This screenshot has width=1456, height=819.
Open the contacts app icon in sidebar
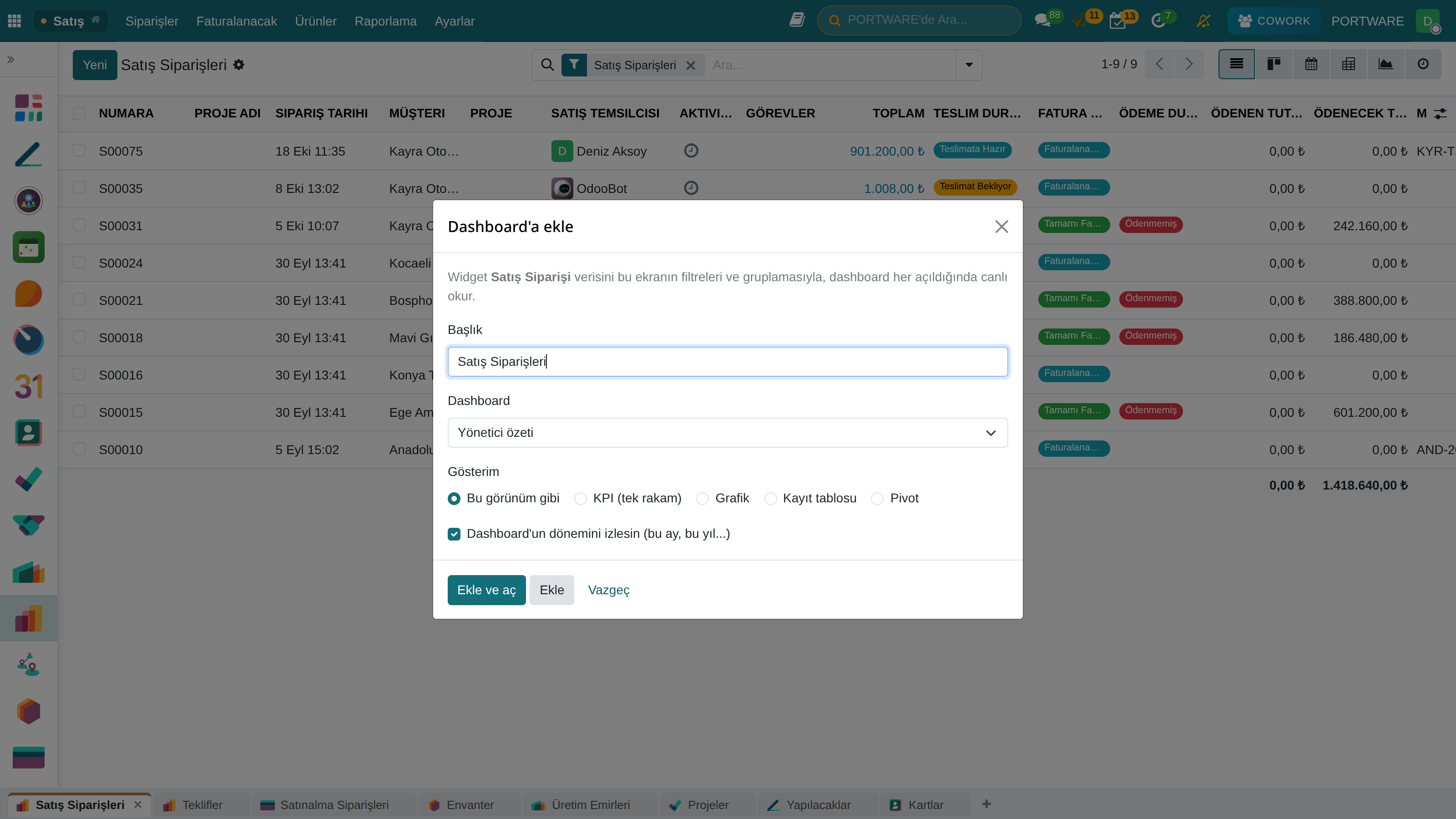click(28, 433)
